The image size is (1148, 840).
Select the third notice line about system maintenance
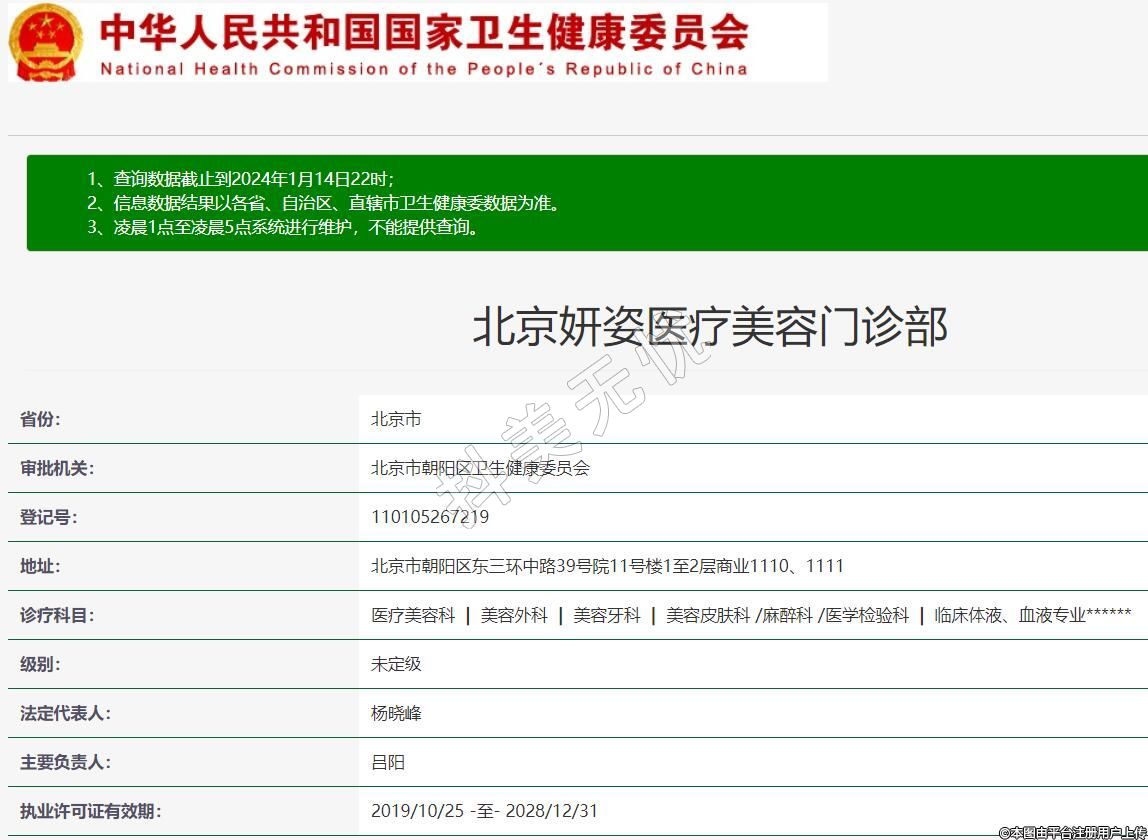click(x=283, y=227)
